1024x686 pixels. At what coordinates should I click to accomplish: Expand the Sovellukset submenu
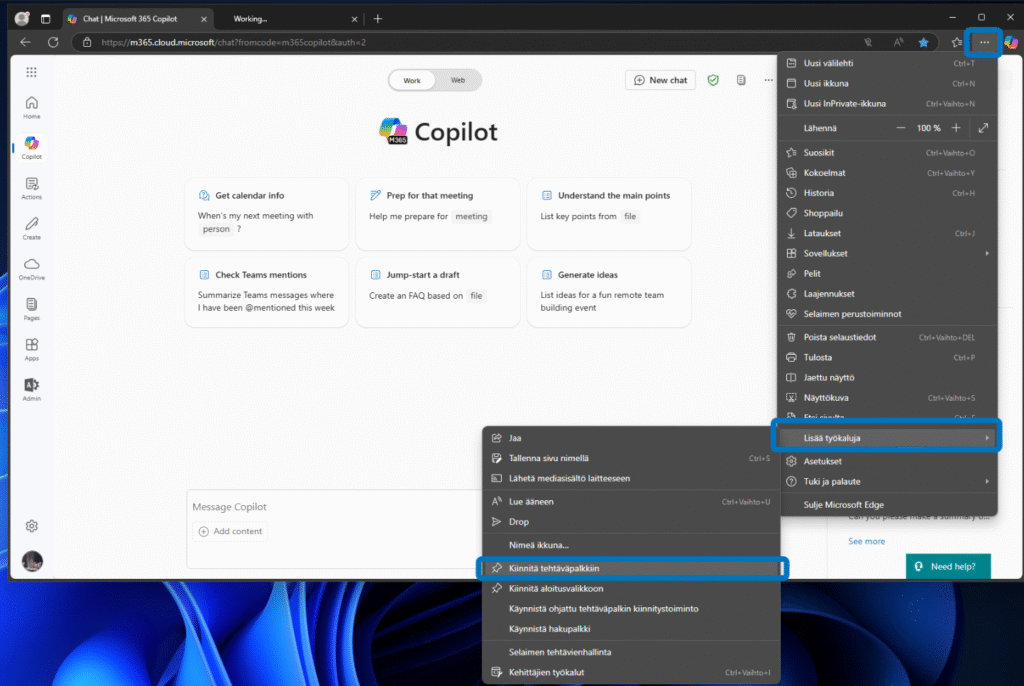pyautogui.click(x=888, y=253)
